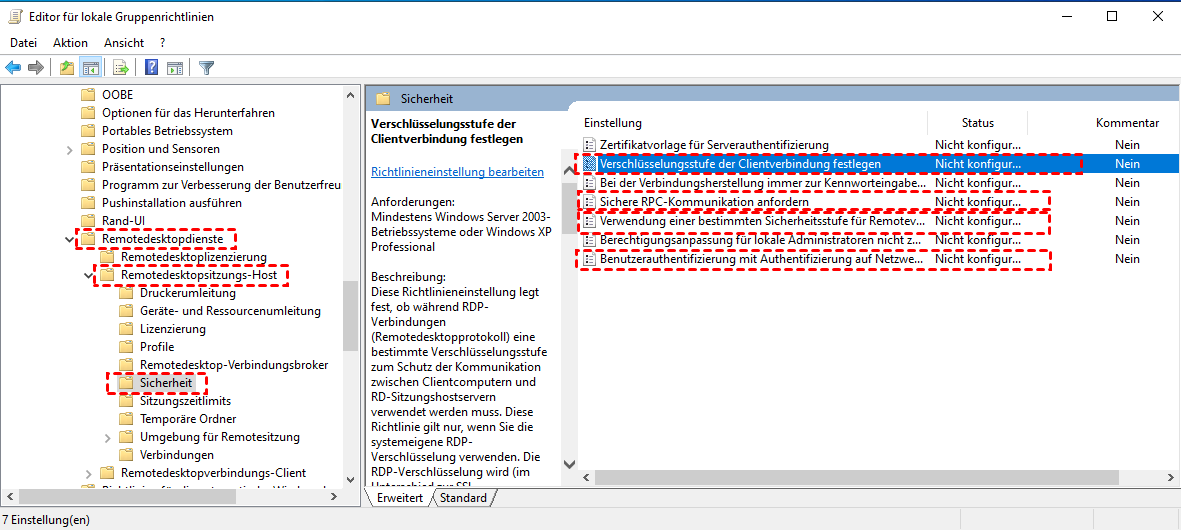The width and height of the screenshot is (1181, 530).
Task: Click folder icon beside Druckerumleitung
Action: coord(126,293)
